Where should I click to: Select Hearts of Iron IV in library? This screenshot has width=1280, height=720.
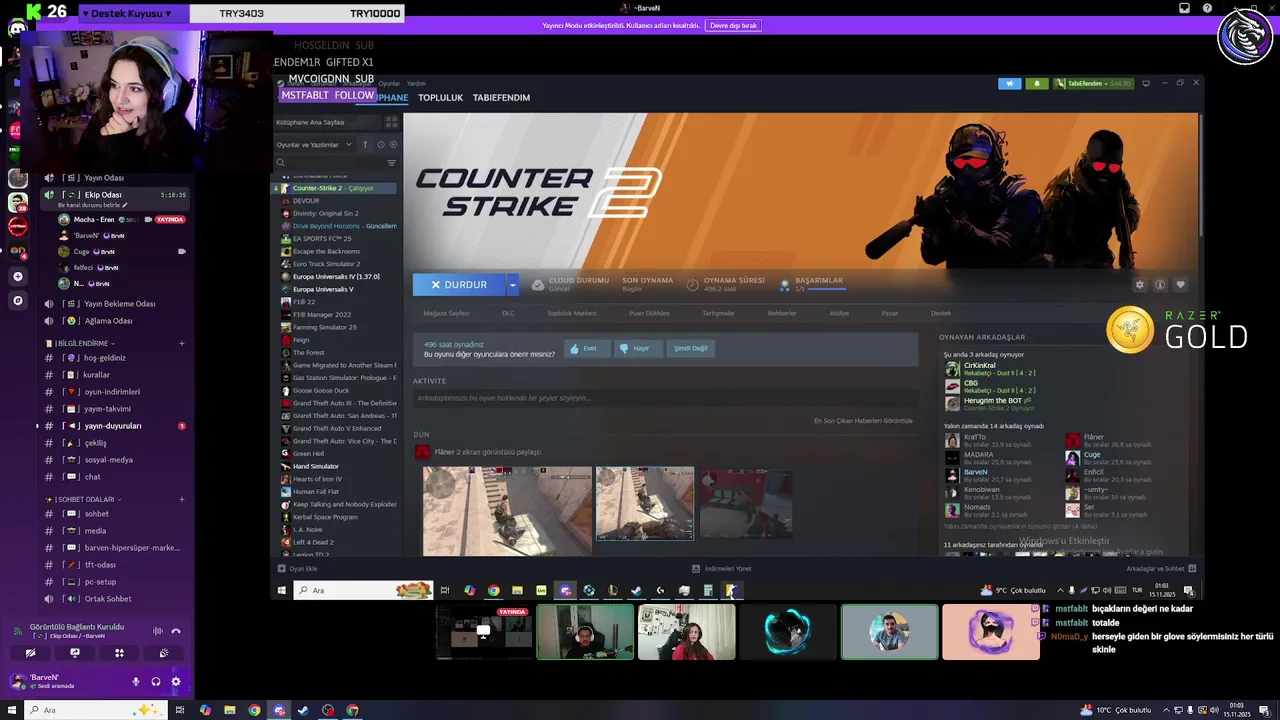point(317,479)
